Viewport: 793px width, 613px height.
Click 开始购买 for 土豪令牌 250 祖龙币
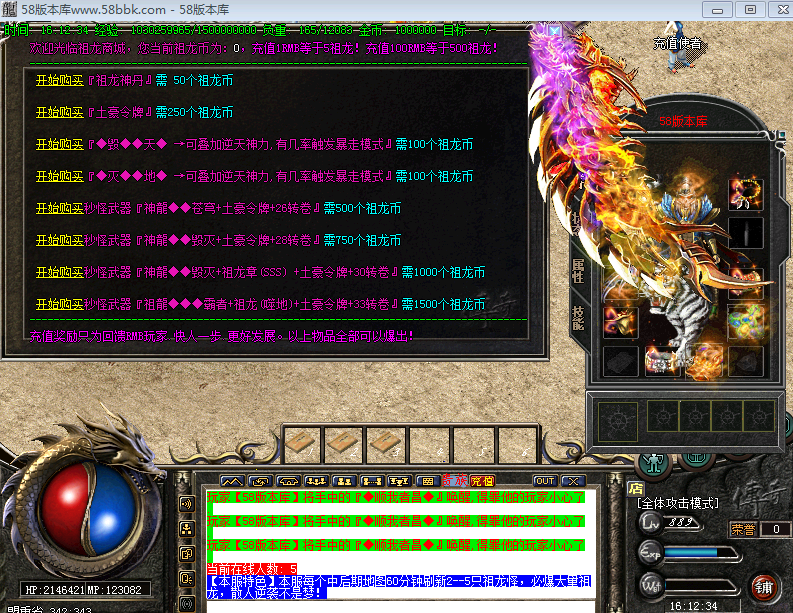60,112
